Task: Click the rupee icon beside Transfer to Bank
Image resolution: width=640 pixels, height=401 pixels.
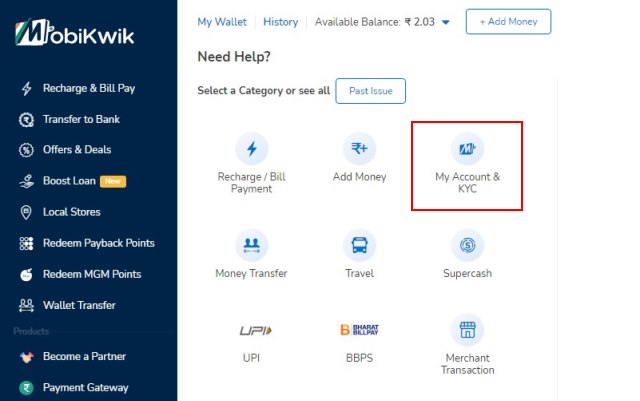Action: tap(27, 120)
